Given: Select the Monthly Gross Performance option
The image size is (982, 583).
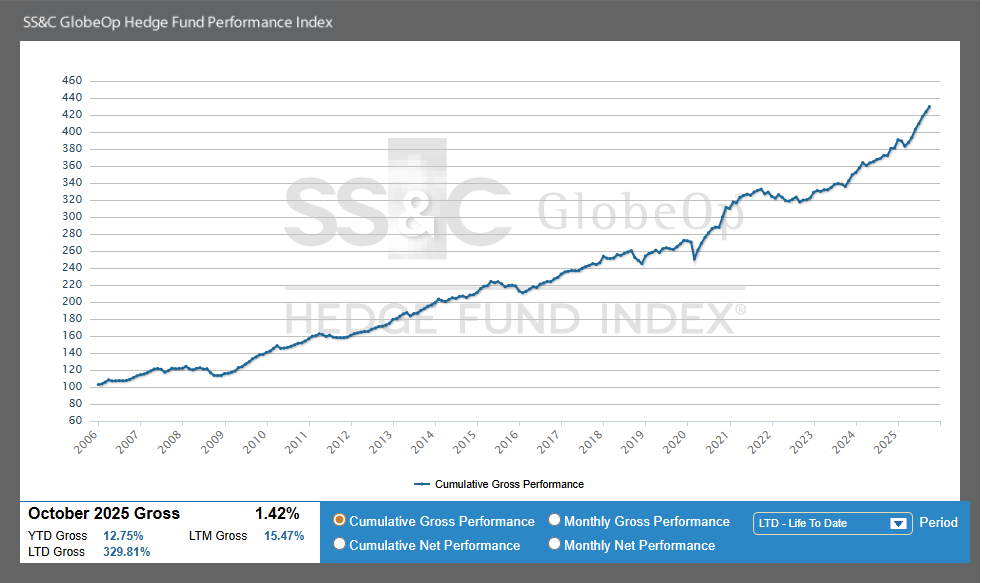Looking at the screenshot, I should click(x=555, y=521).
